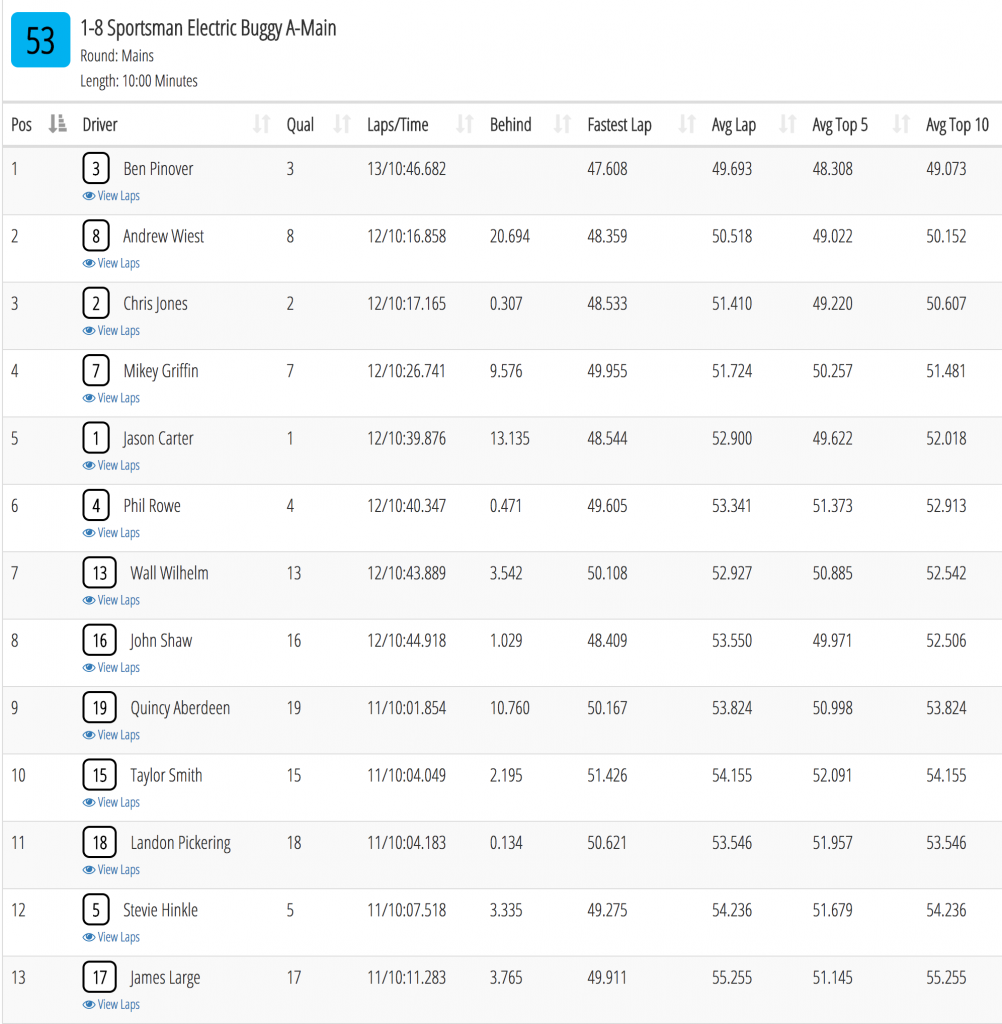1002x1024 pixels.
Task: Click car number 8 badge for Andrew Wiest
Action: pyautogui.click(x=96, y=236)
